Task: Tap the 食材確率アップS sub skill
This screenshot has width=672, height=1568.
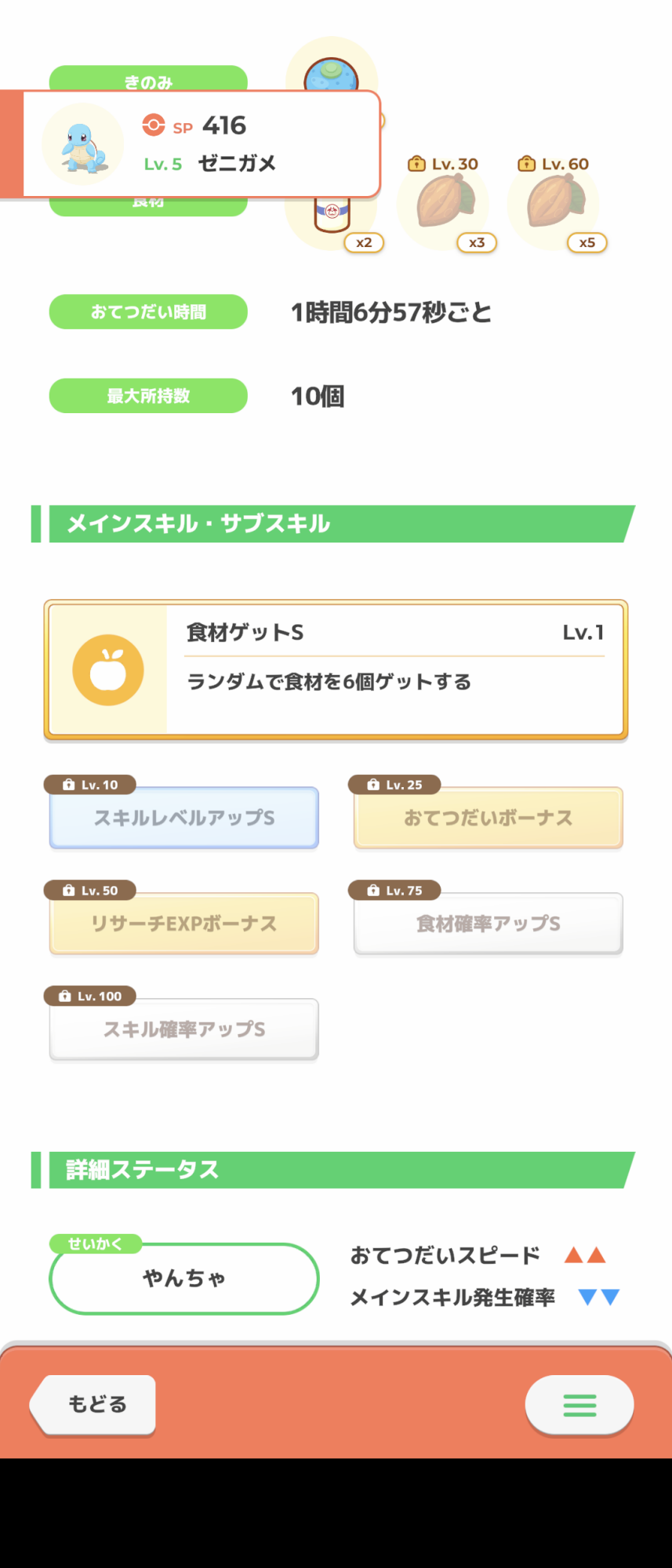Action: 488,924
